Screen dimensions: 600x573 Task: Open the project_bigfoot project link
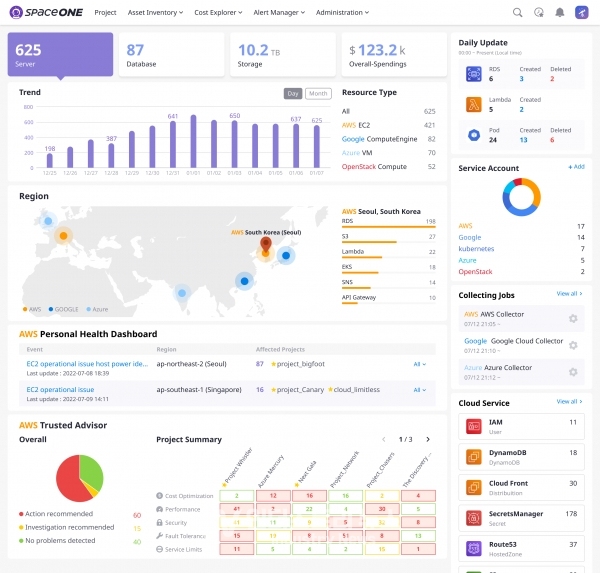pyautogui.click(x=300, y=364)
